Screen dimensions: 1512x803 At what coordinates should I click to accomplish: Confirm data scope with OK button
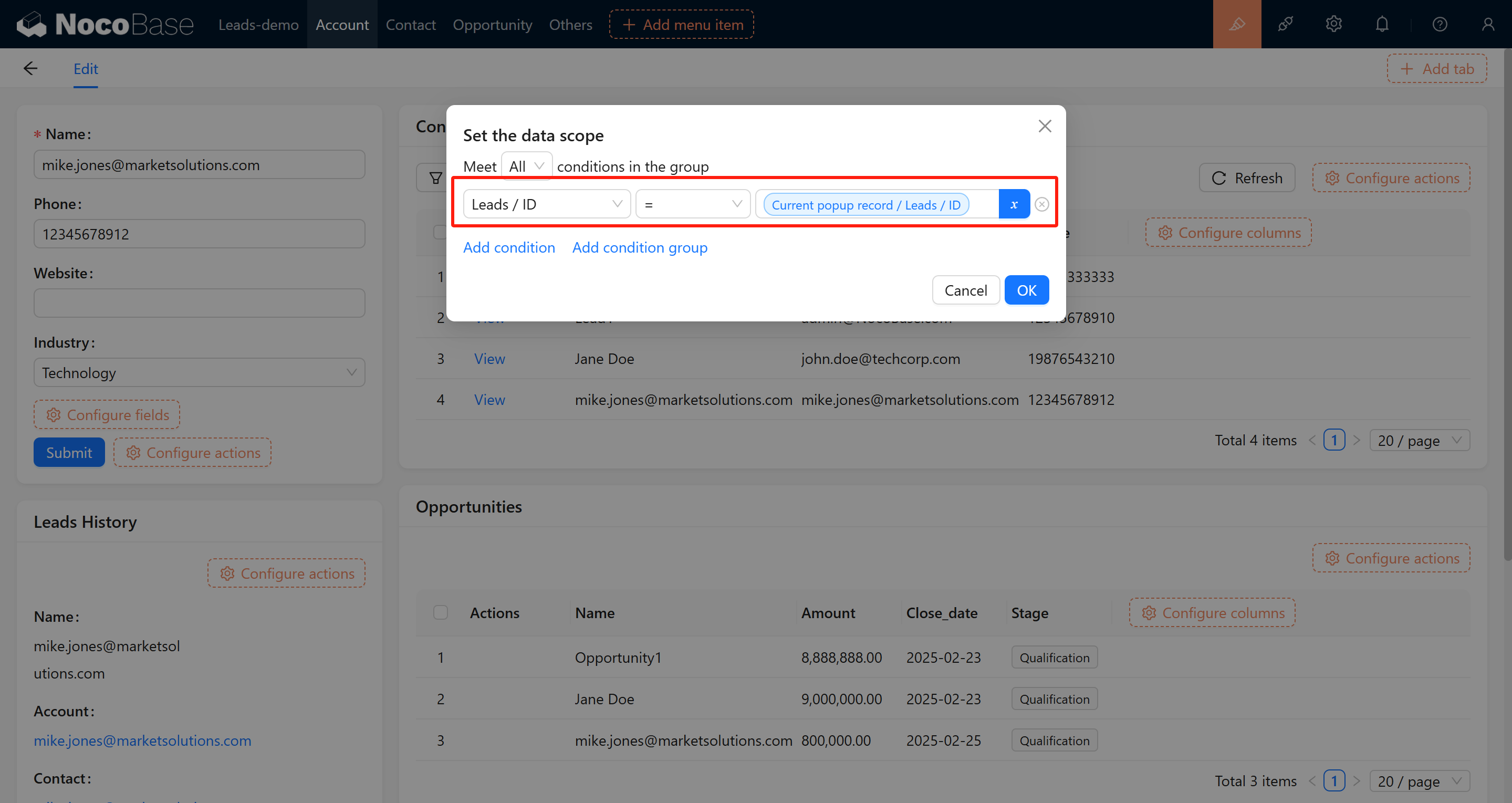pos(1026,290)
